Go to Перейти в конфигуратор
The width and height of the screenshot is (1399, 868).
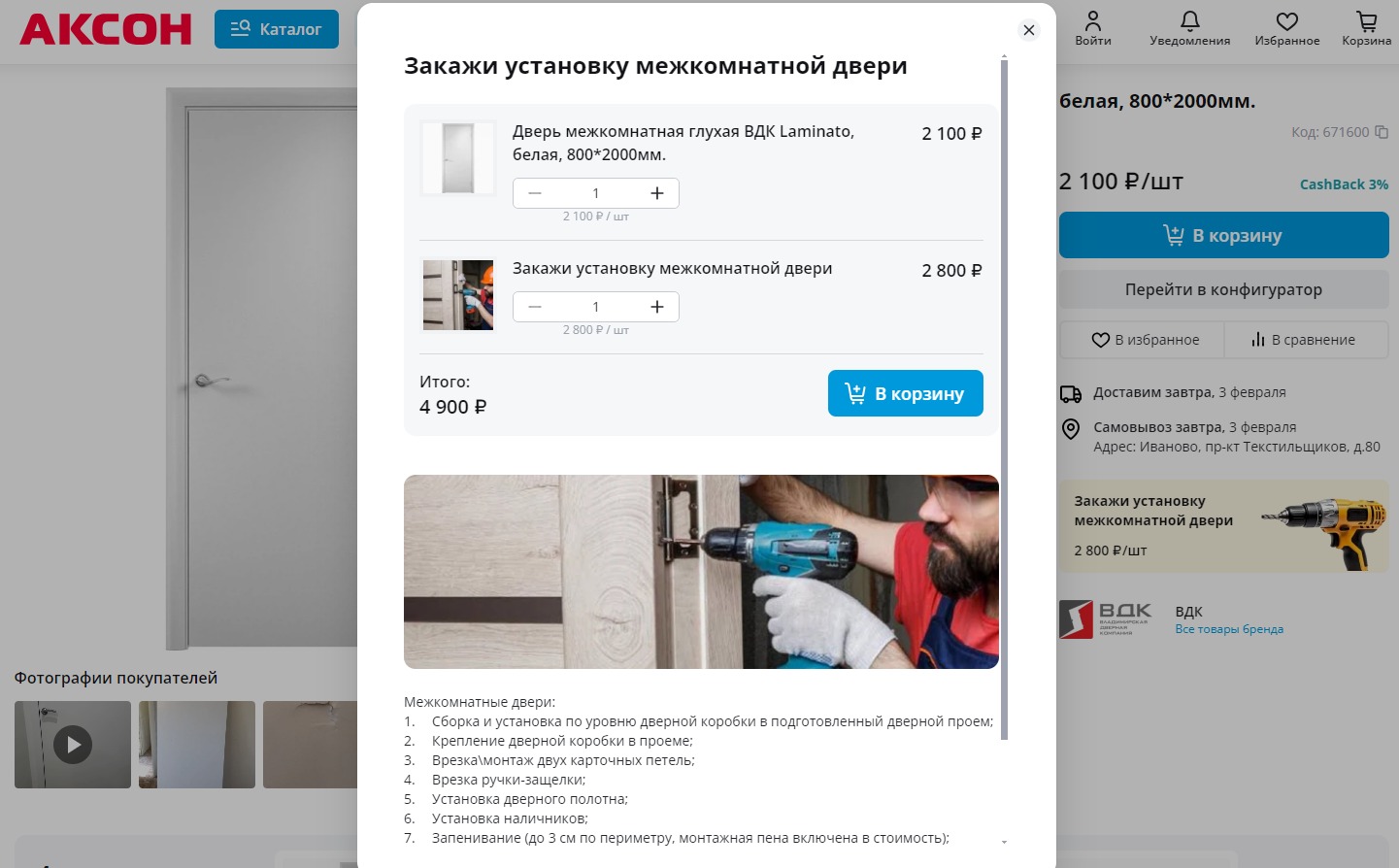1223,289
